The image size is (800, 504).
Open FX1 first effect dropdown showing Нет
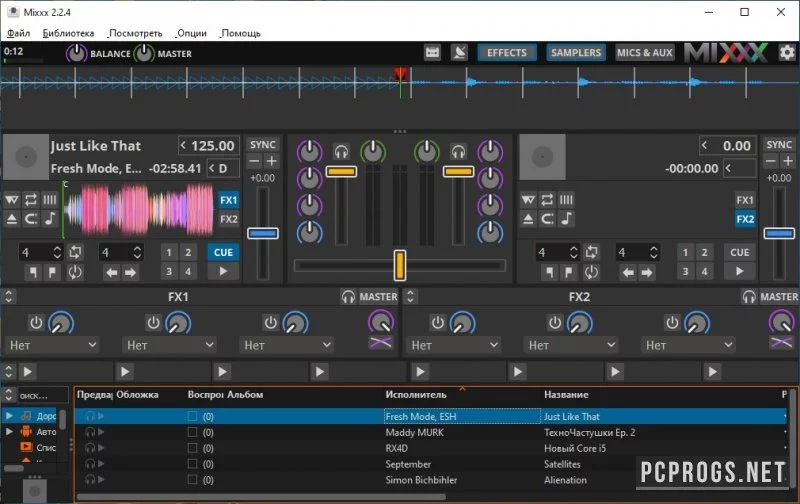52,345
